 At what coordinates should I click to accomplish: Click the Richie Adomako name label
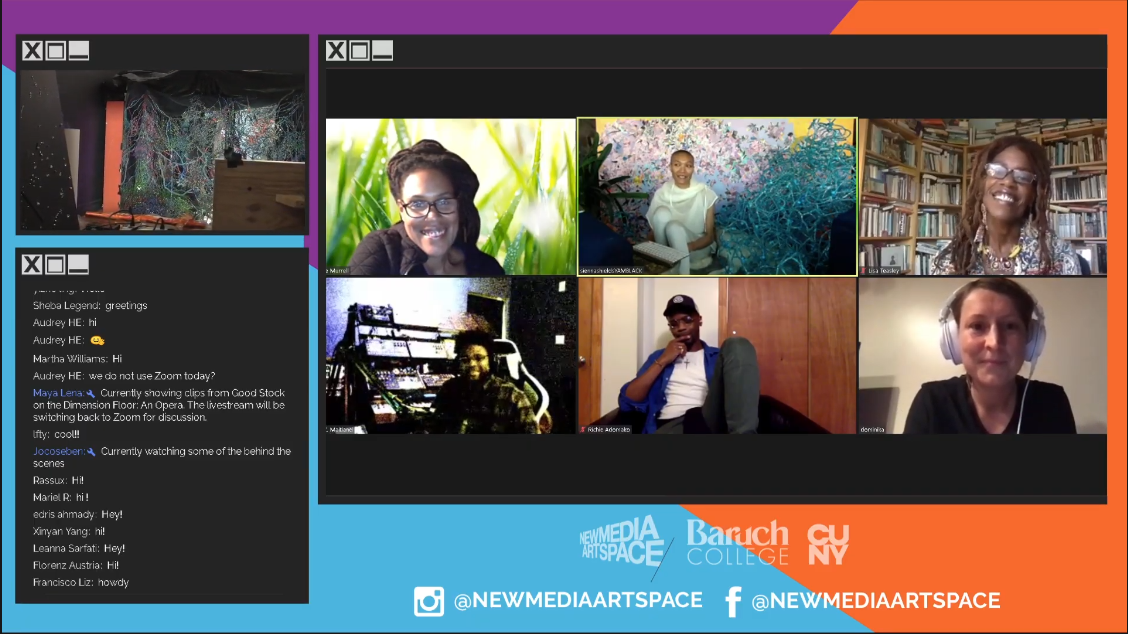pyautogui.click(x=606, y=430)
